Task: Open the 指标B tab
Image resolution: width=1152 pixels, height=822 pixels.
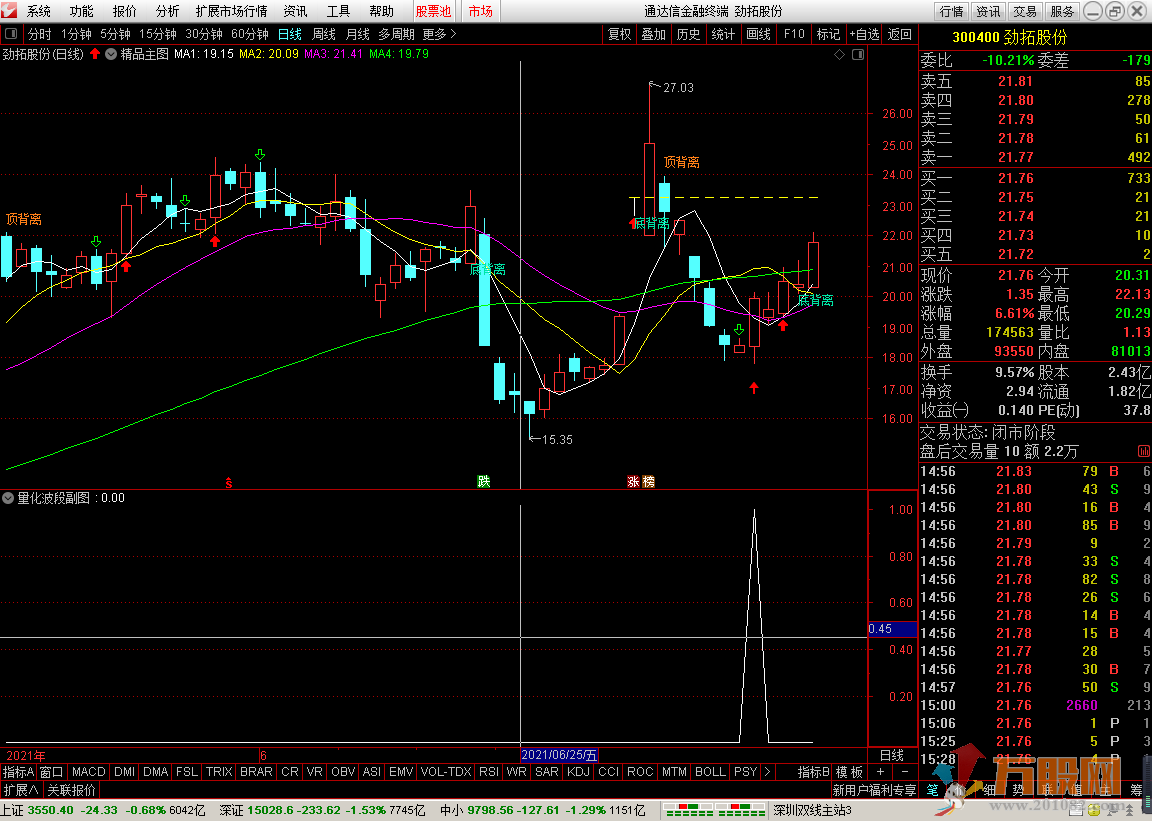Action: 813,772
